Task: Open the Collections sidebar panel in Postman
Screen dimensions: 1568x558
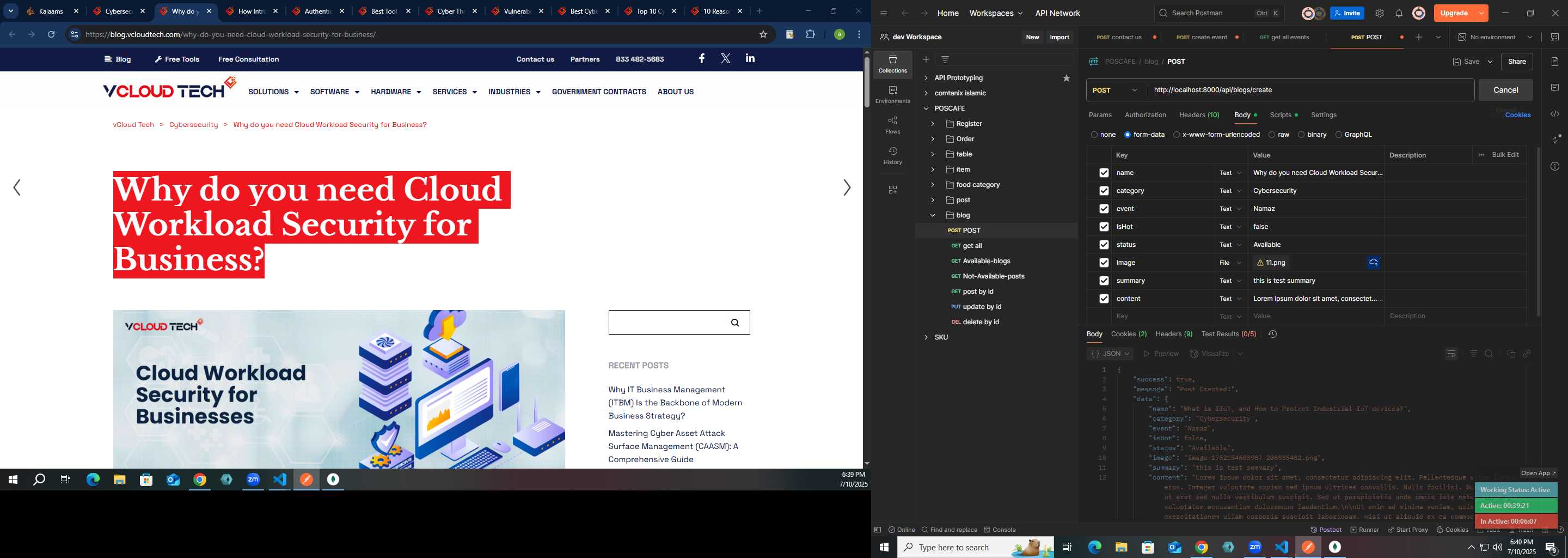Action: tap(892, 64)
